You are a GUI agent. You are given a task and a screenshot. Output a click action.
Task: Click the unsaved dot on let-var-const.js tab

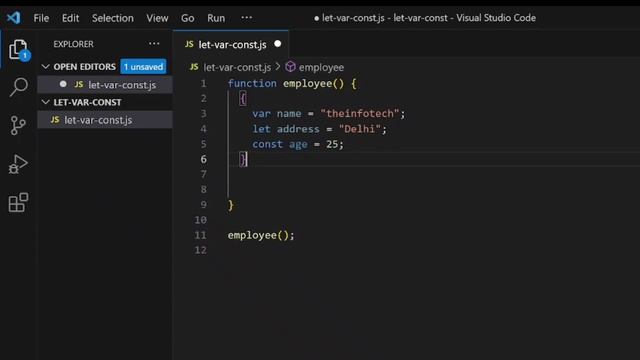click(278, 44)
